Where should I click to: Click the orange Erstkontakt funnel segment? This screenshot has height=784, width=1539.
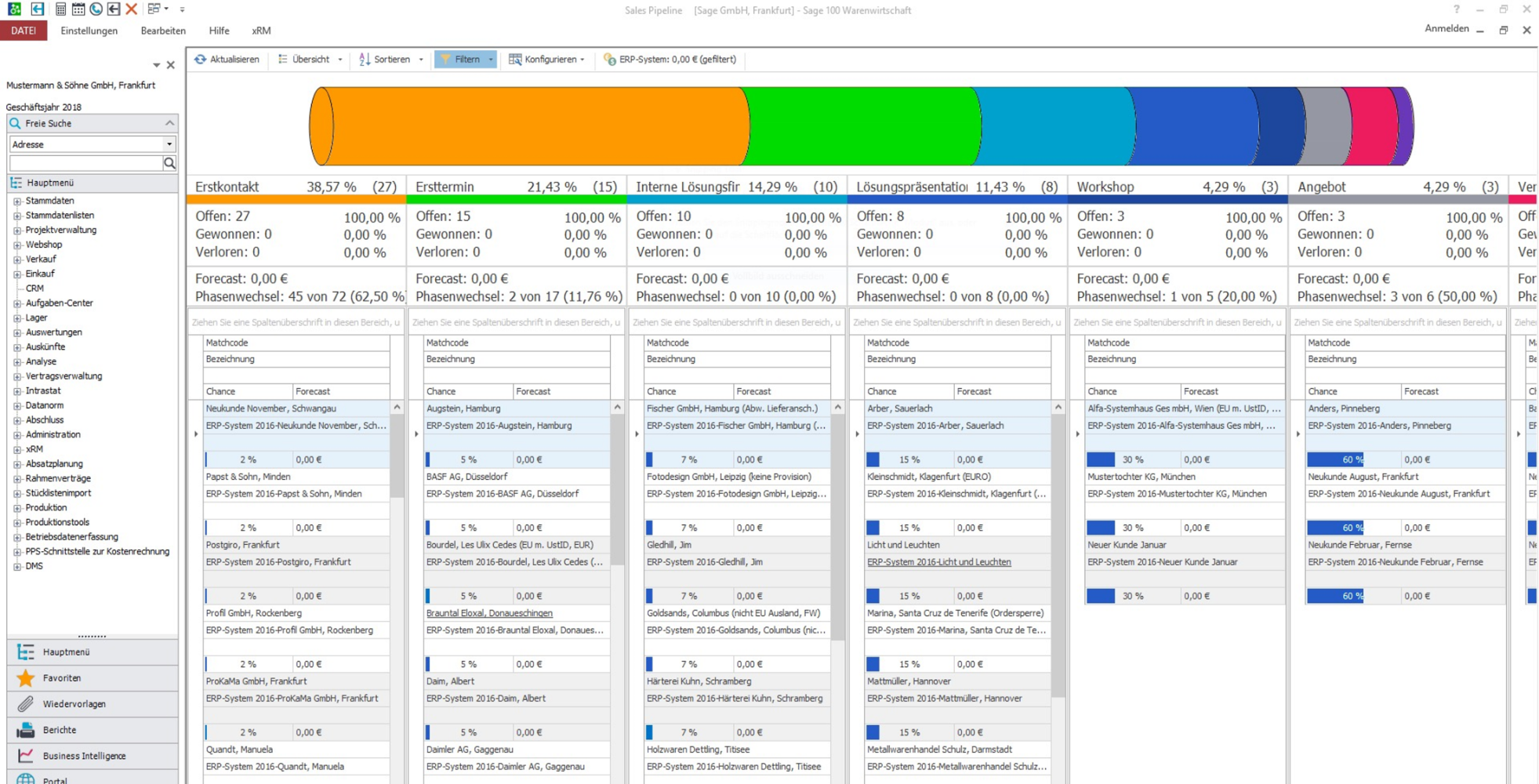point(533,125)
